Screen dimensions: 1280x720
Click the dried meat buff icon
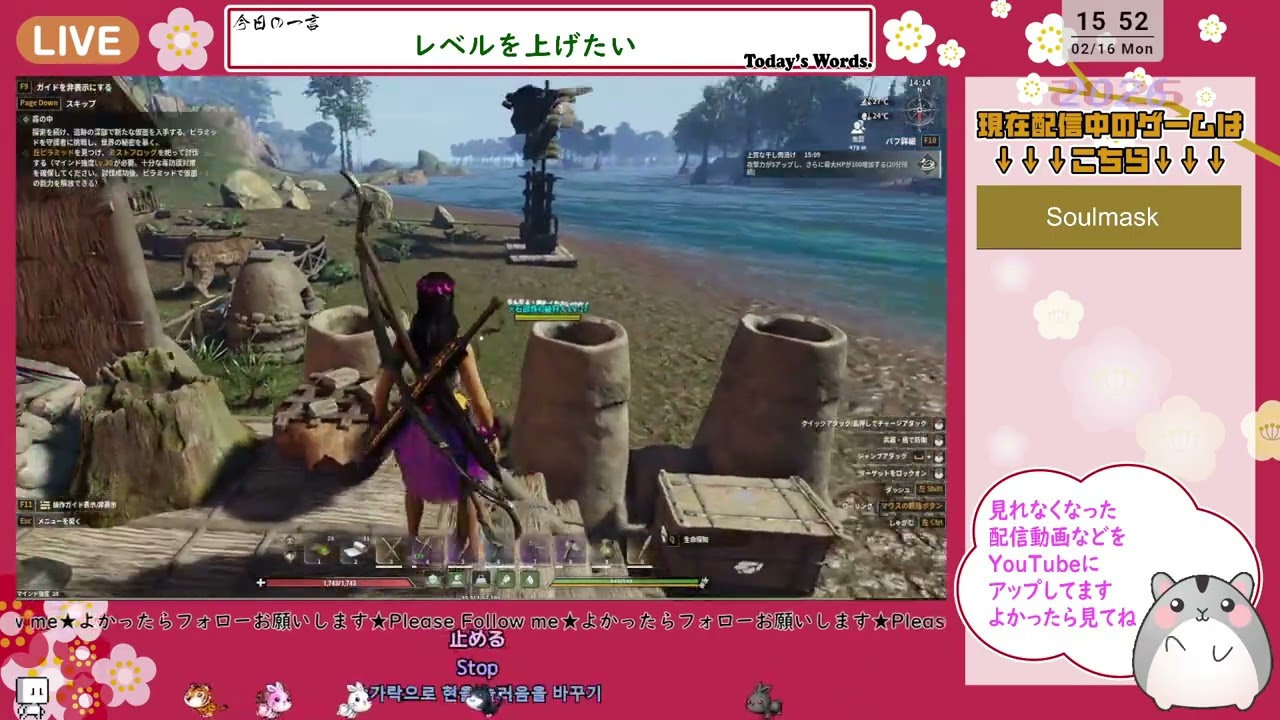coord(929,166)
